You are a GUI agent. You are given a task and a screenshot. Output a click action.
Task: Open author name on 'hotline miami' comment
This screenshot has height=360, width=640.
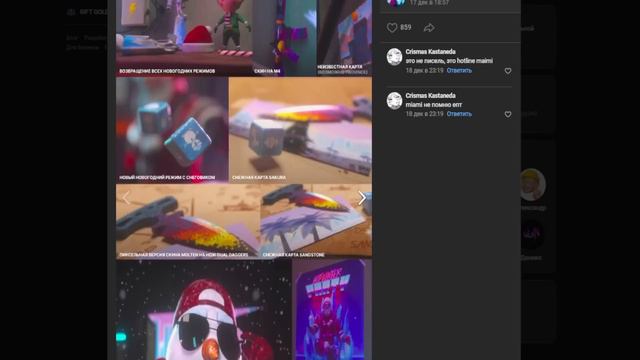[x=430, y=51]
